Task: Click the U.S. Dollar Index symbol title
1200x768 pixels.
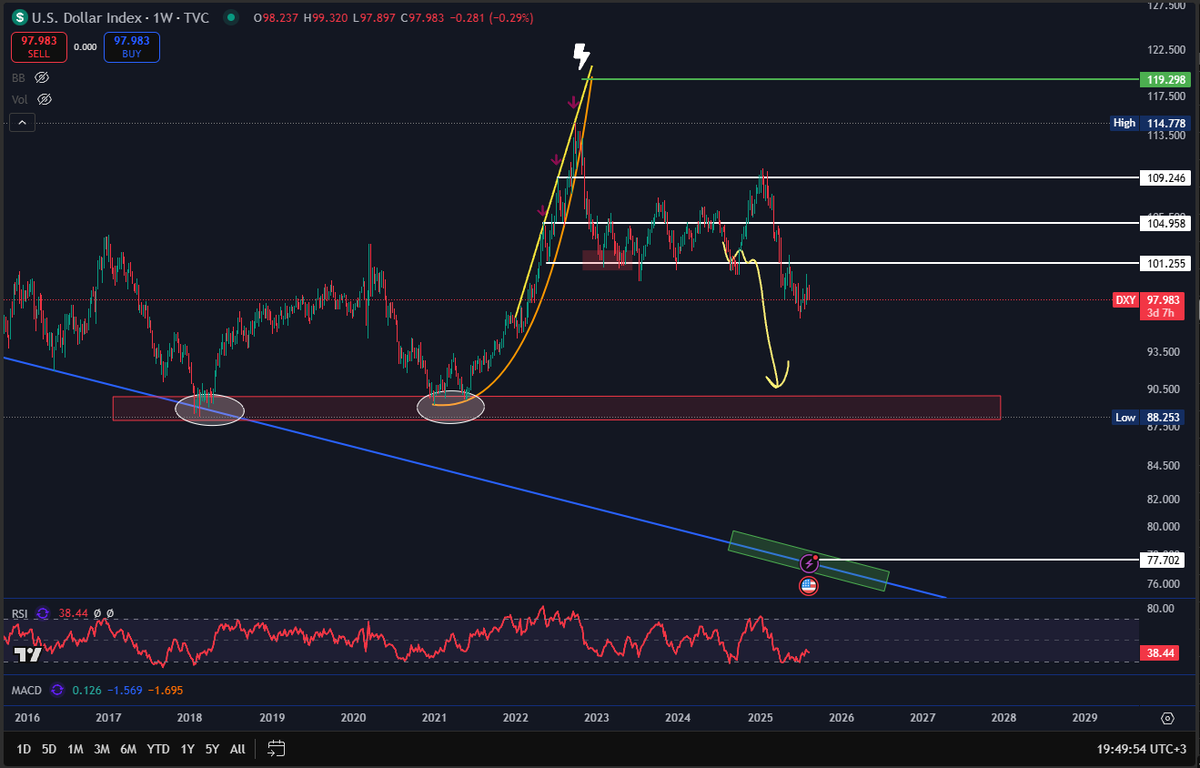Action: pyautogui.click(x=87, y=18)
